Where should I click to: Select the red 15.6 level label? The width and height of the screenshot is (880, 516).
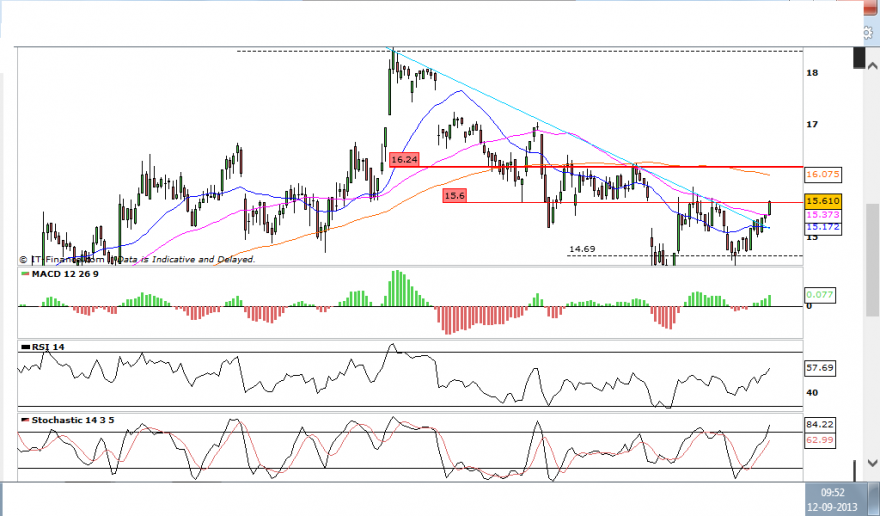[454, 195]
